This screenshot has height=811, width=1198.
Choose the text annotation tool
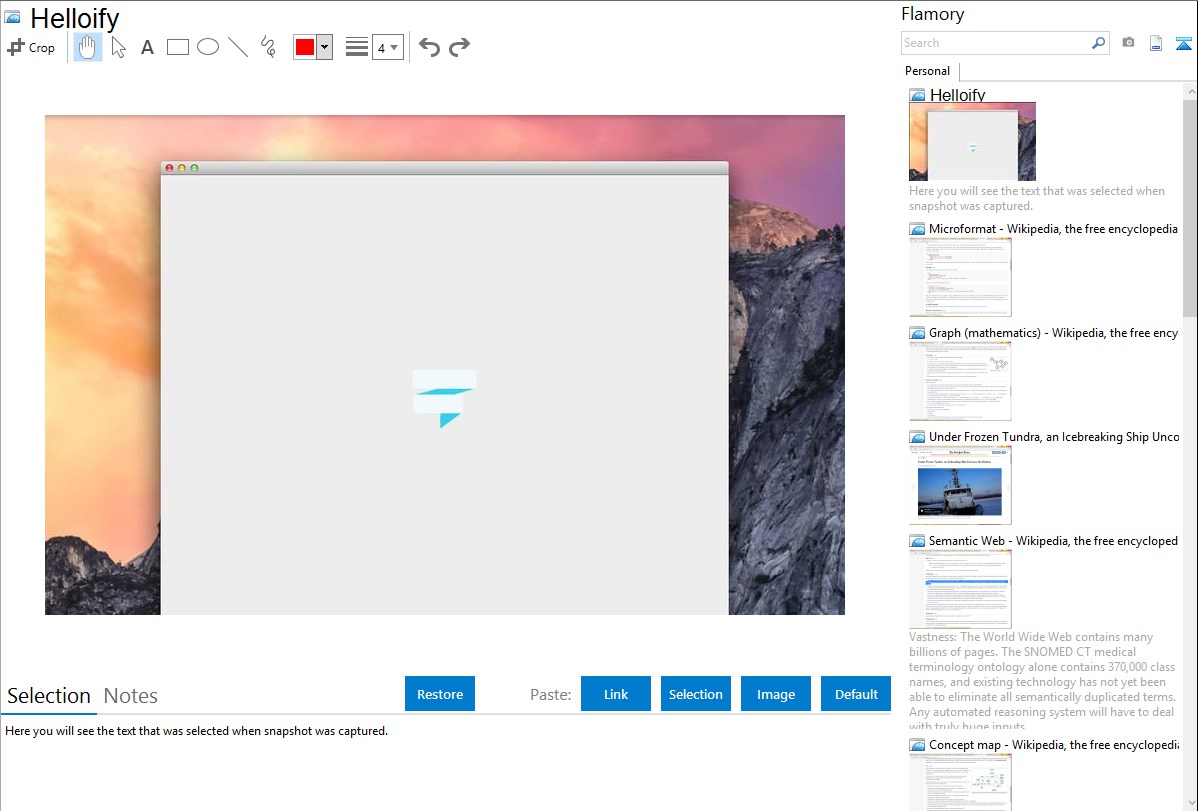coord(147,47)
